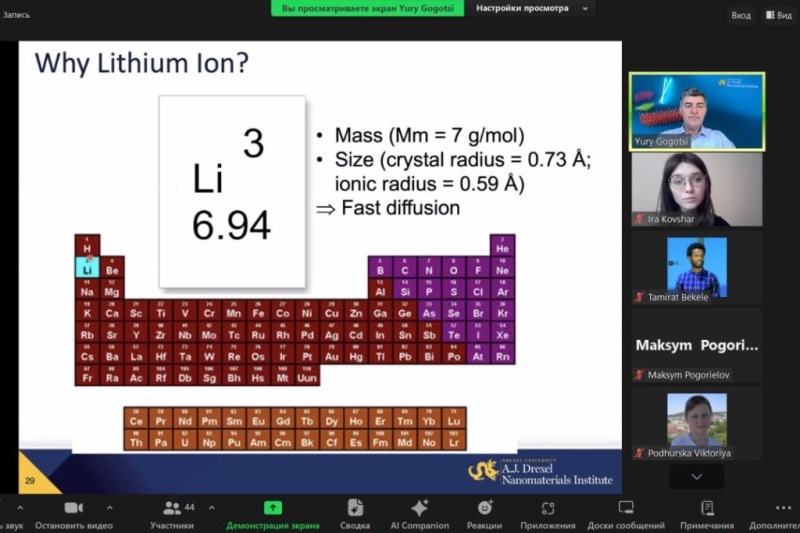
Task: Expand audio options arrow beside звук
Action: 20,508
